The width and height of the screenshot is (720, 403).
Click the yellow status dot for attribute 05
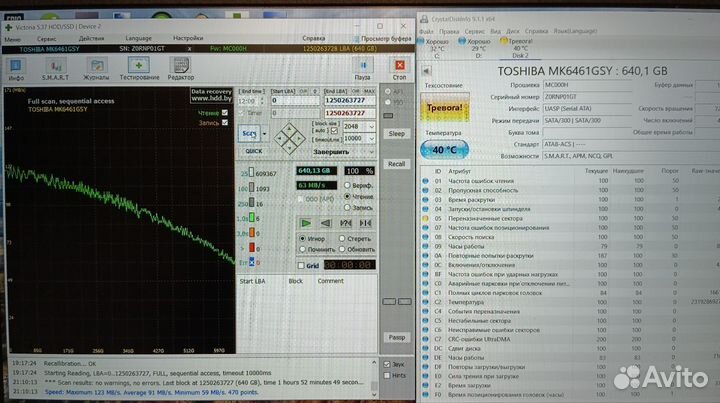point(425,218)
